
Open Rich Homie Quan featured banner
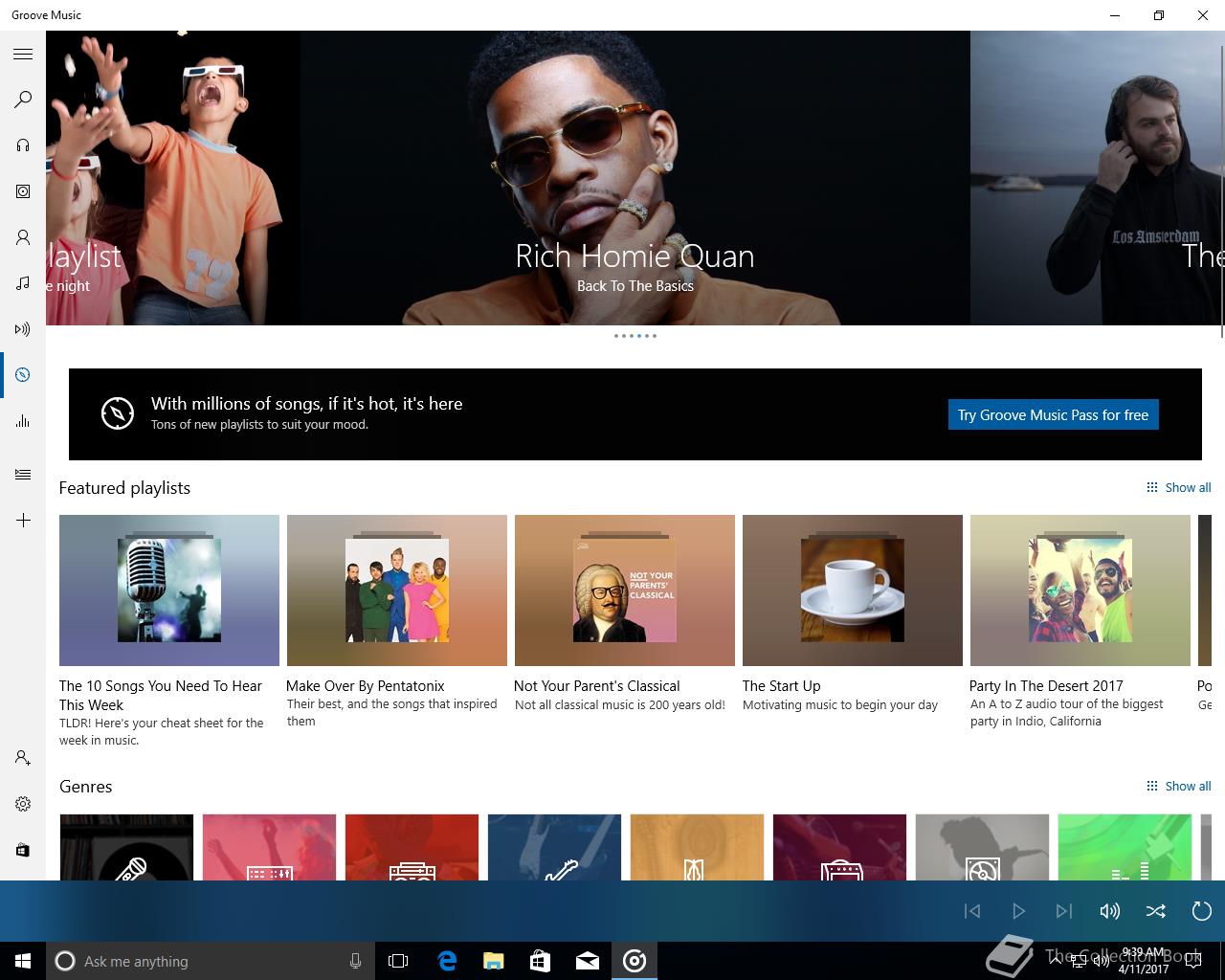pyautogui.click(x=635, y=178)
